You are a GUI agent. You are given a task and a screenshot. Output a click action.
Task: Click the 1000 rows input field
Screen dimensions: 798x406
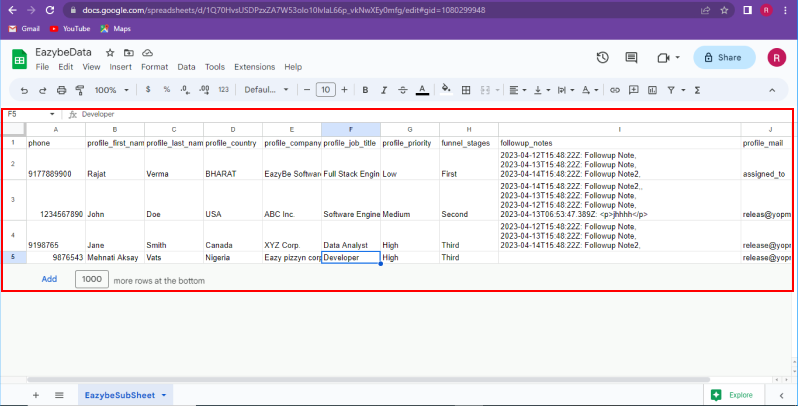click(x=92, y=279)
